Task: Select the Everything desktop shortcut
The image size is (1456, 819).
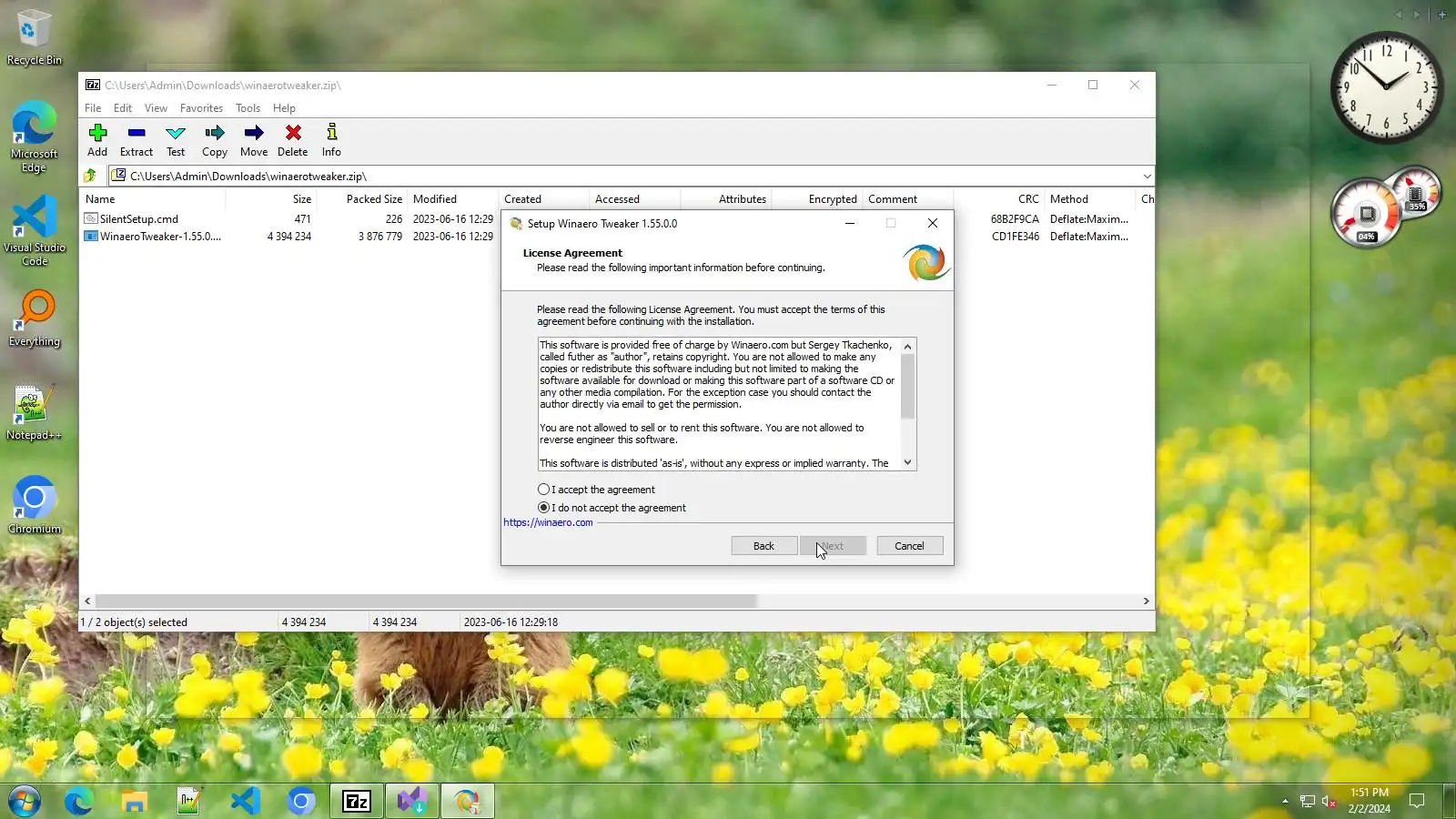Action: 35,319
